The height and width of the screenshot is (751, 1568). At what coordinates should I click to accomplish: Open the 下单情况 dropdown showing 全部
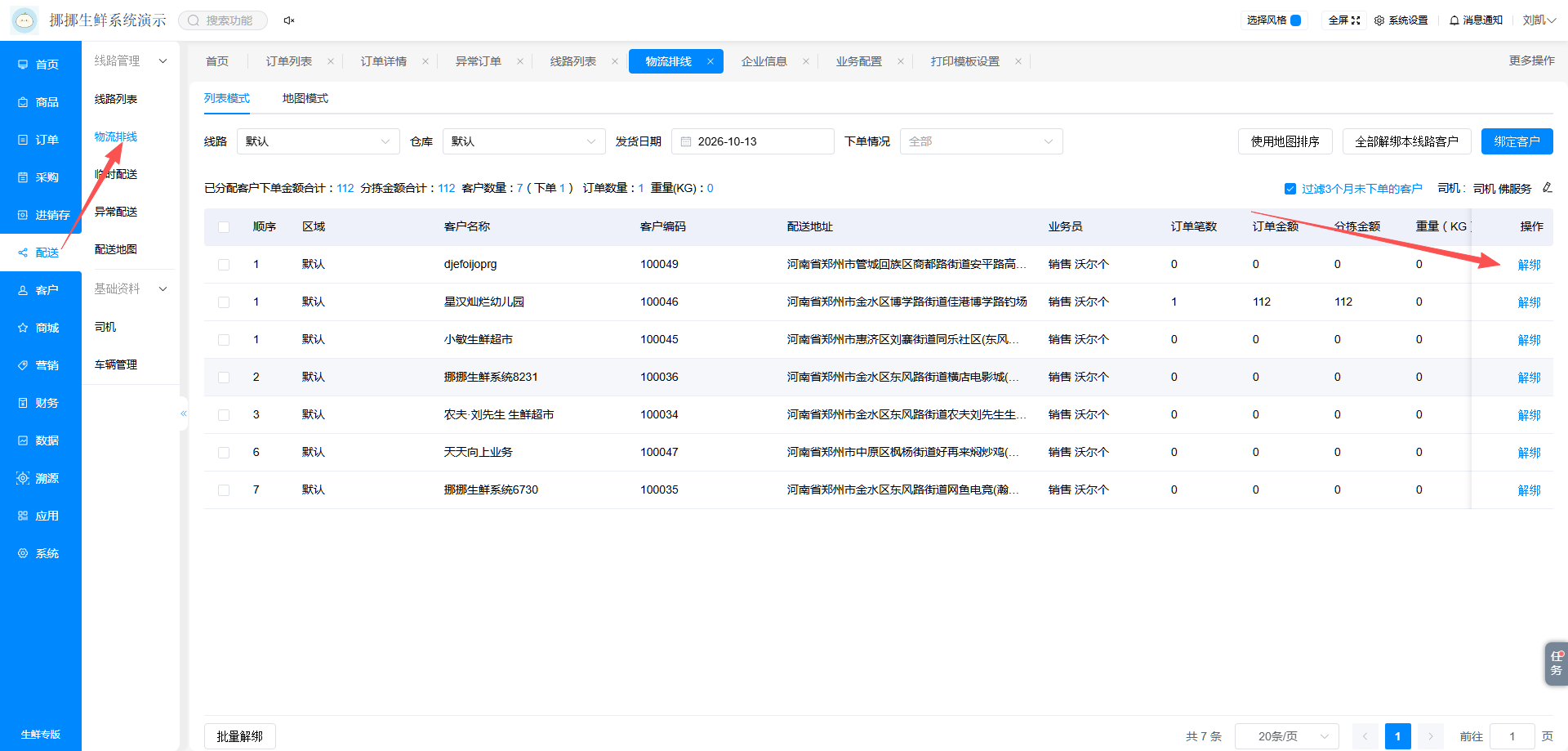point(982,141)
